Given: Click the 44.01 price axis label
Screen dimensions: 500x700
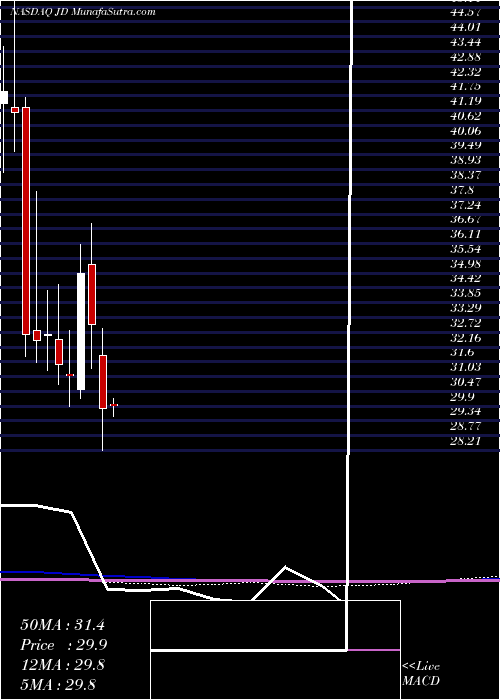Looking at the screenshot, I should (465, 27).
